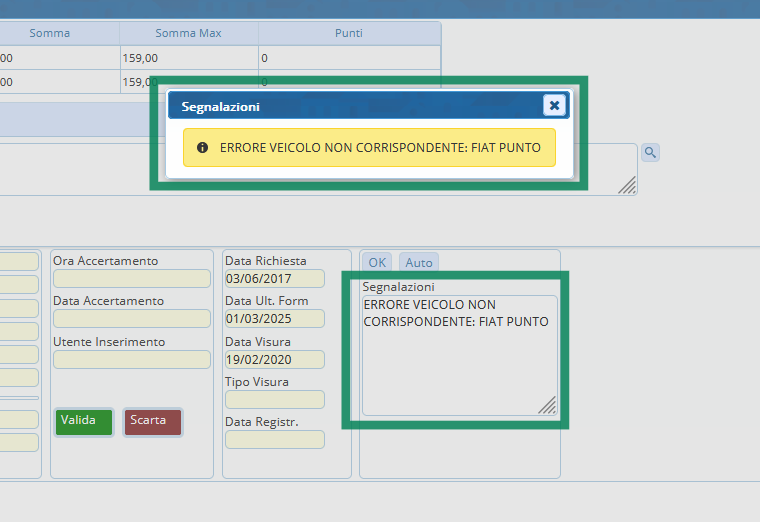Screen dimensions: 760x522
Task: Focus the Utente Inserimento field
Action: (132, 360)
